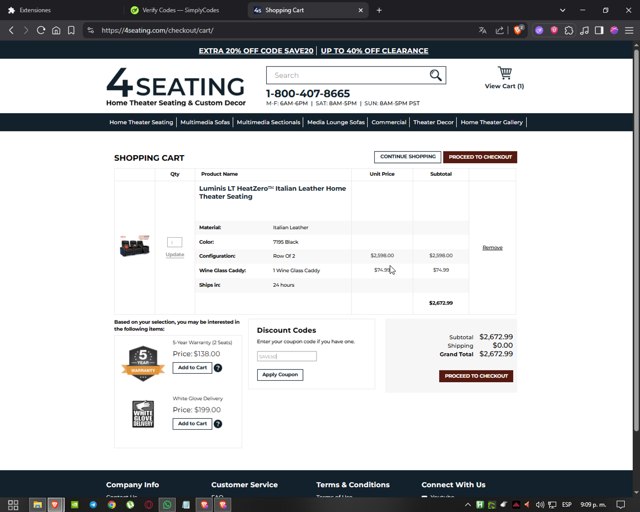The height and width of the screenshot is (512, 640).
Task: Open Chrome from the taskbar
Action: (111, 505)
